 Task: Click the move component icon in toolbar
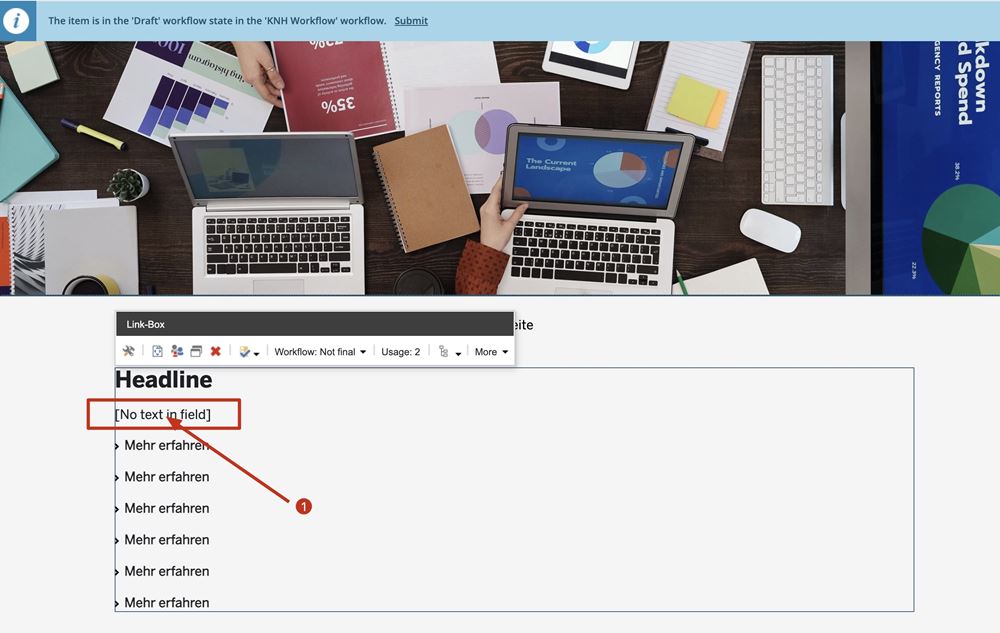158,352
